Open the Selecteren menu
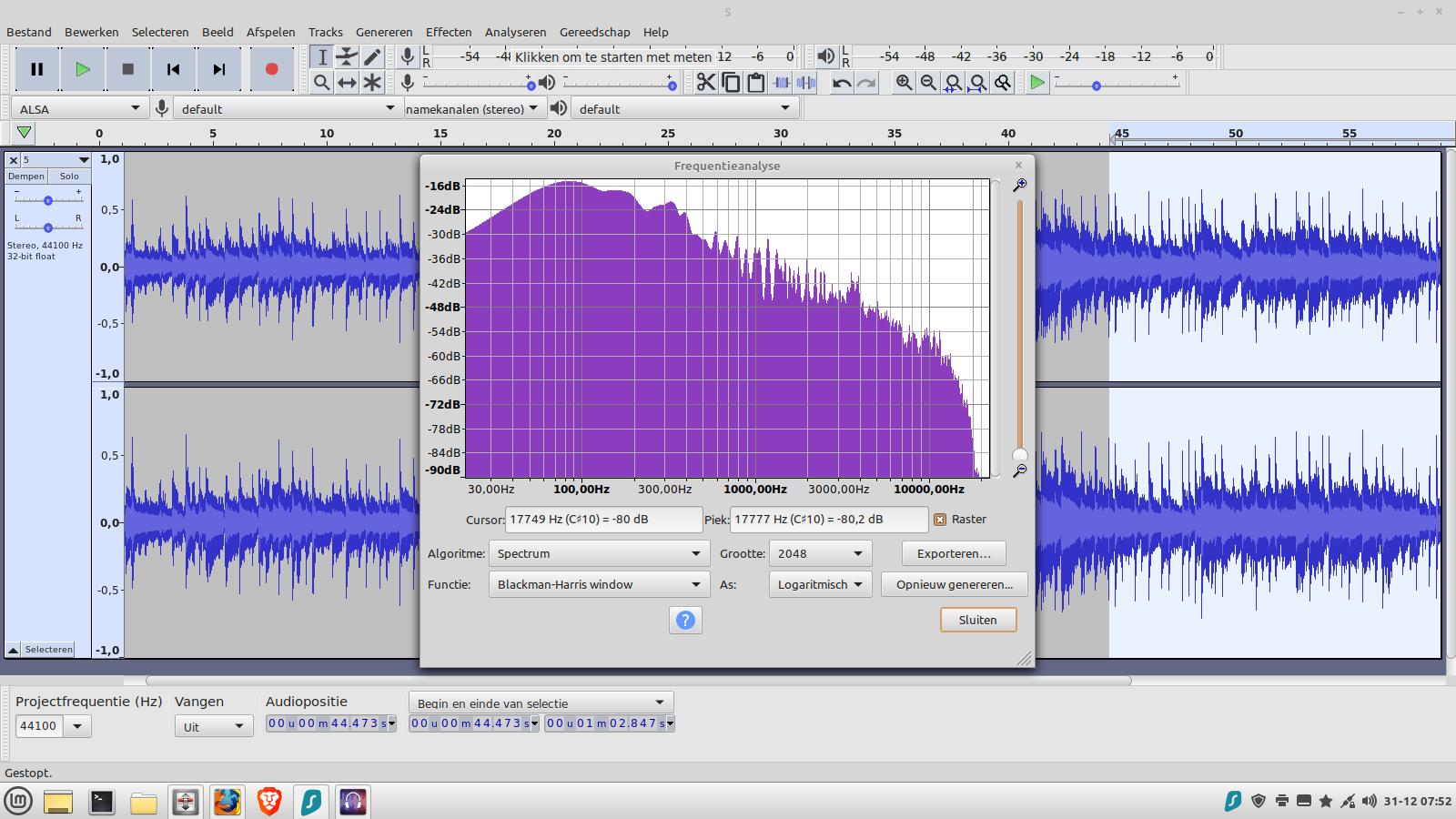The image size is (1456, 819). coord(160,32)
